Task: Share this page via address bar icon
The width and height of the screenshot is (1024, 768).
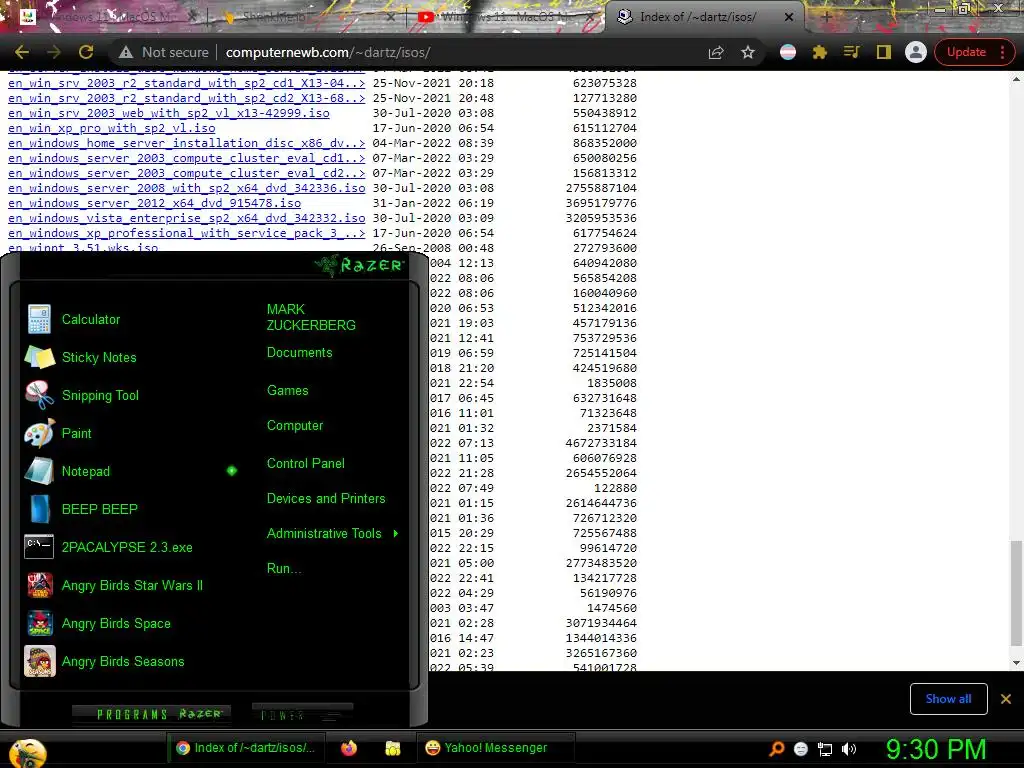Action: [x=716, y=52]
